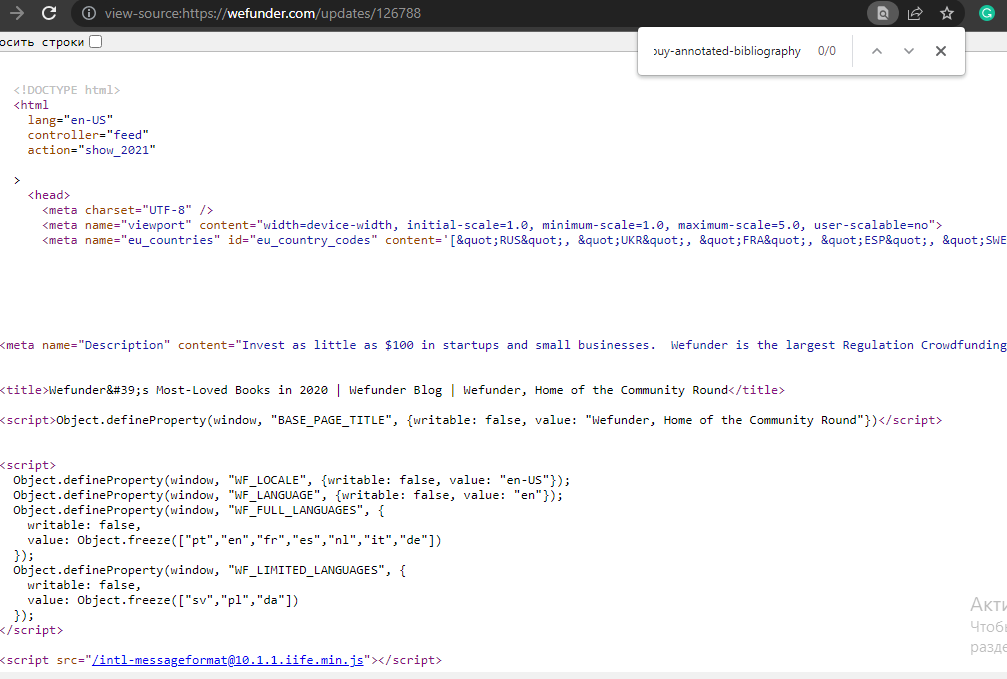Click the meta charset UTF-8 line
Image resolution: width=1007 pixels, height=679 pixels.
[127, 210]
